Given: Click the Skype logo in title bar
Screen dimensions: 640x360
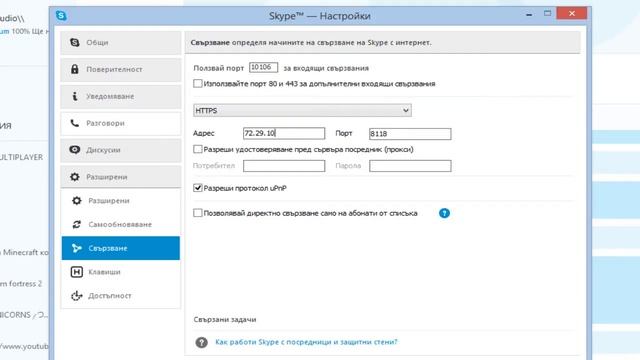Looking at the screenshot, I should click(61, 16).
